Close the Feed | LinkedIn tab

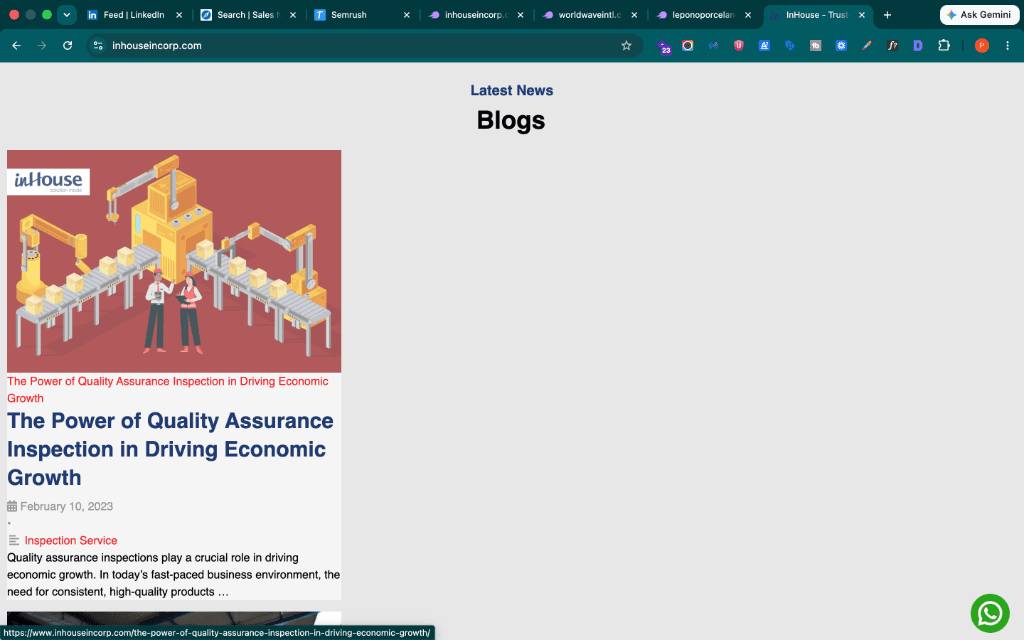179,15
